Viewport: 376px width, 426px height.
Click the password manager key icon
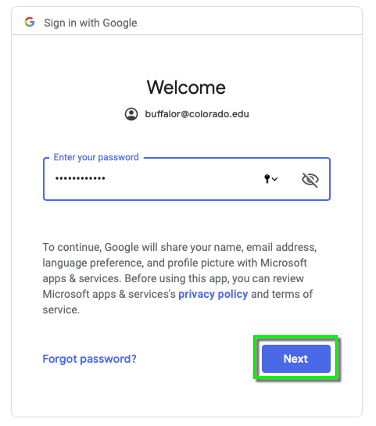coord(267,179)
